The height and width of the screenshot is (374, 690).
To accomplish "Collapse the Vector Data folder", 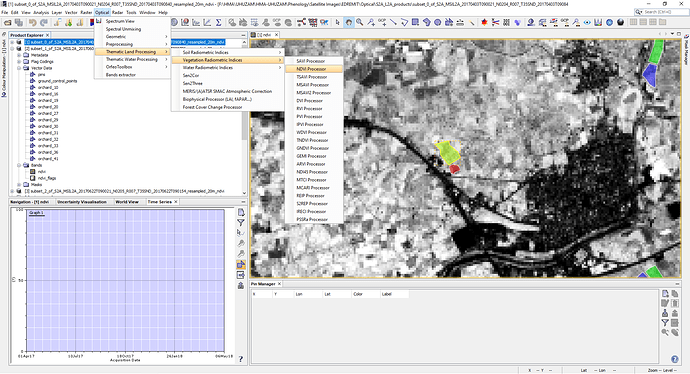I will tap(19, 68).
